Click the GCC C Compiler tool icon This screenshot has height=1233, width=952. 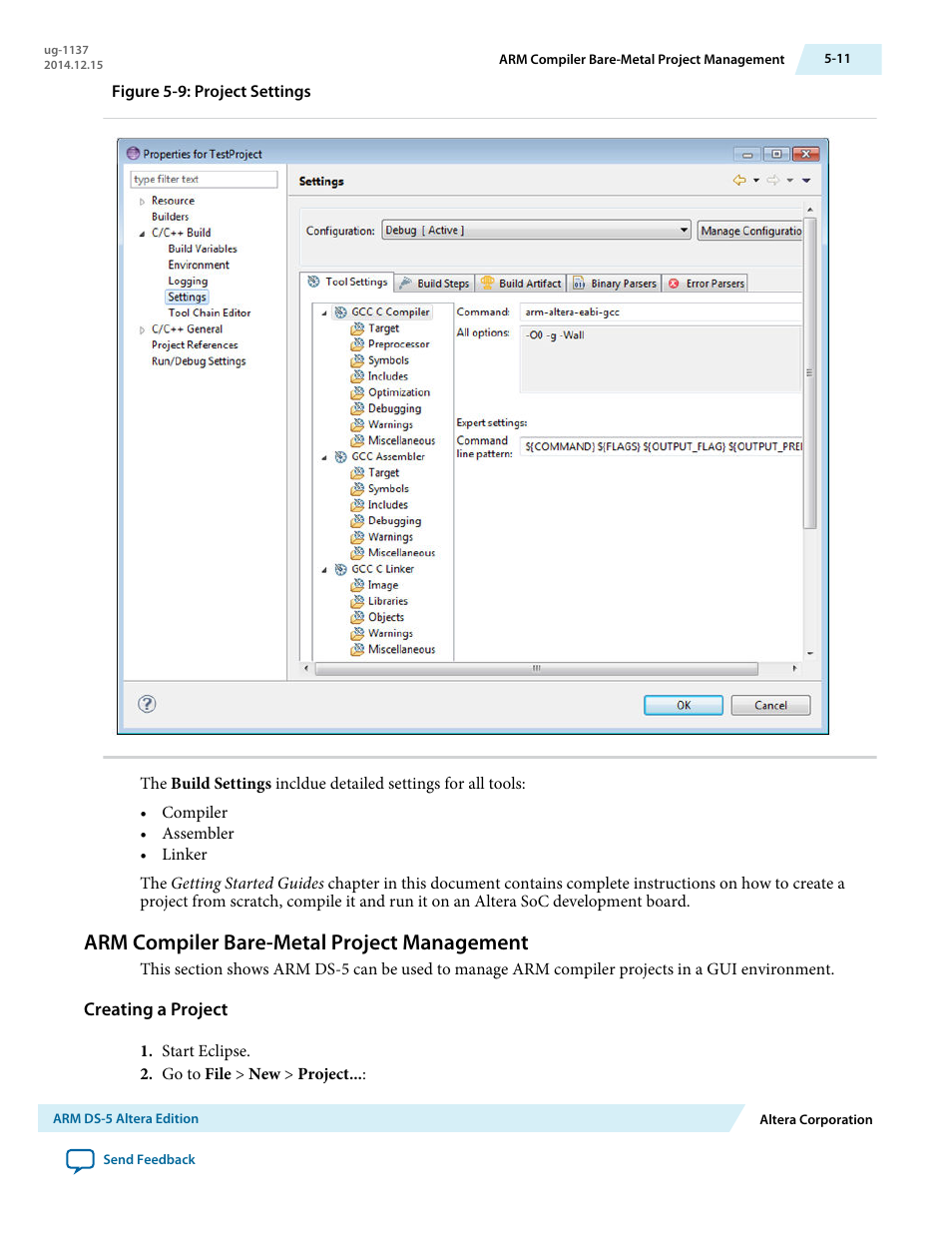click(x=341, y=312)
